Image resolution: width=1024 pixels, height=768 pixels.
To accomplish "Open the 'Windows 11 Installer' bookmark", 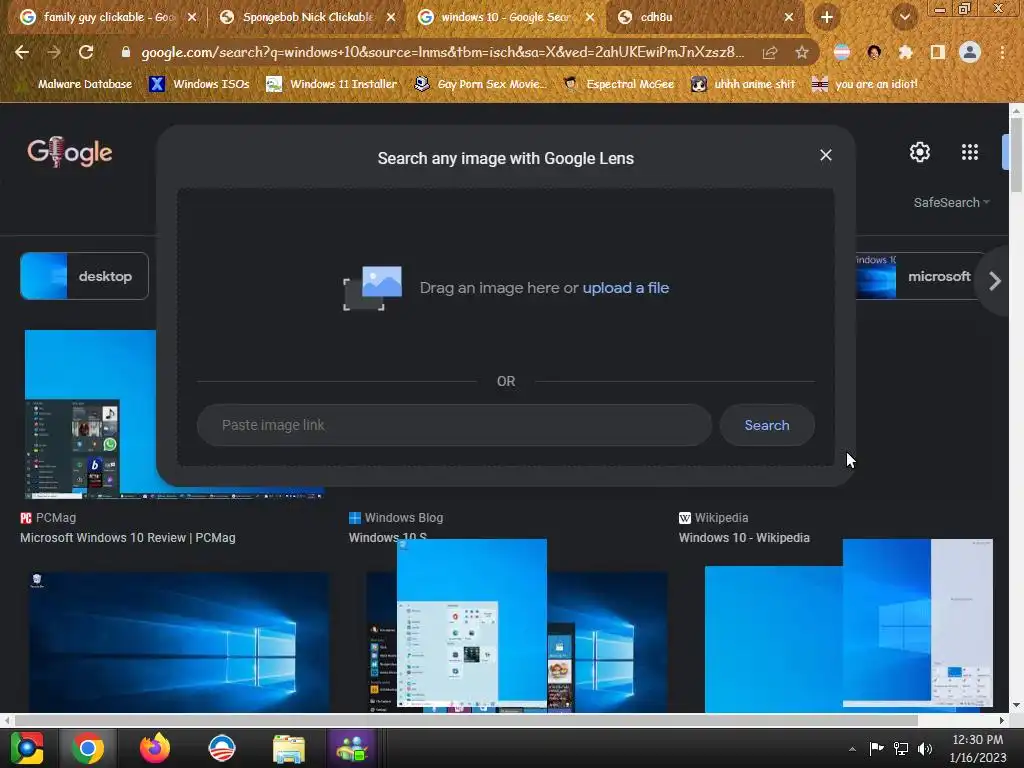I will click(332, 84).
